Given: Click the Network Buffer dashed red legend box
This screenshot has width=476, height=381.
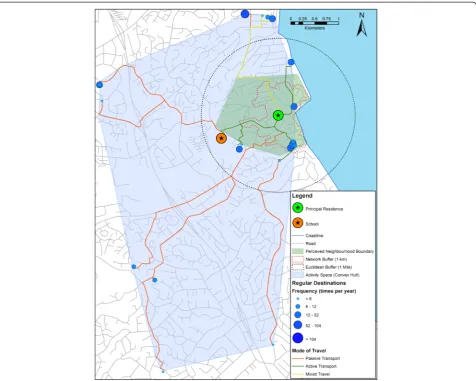Looking at the screenshot, I should click(298, 259).
